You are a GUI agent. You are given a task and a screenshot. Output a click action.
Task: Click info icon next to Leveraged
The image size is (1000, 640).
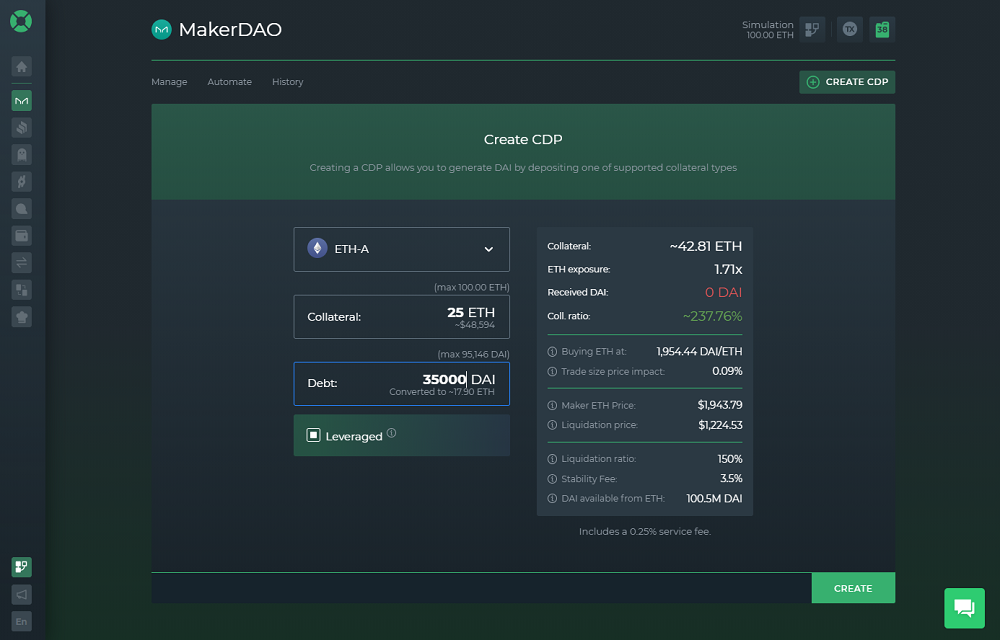click(392, 433)
